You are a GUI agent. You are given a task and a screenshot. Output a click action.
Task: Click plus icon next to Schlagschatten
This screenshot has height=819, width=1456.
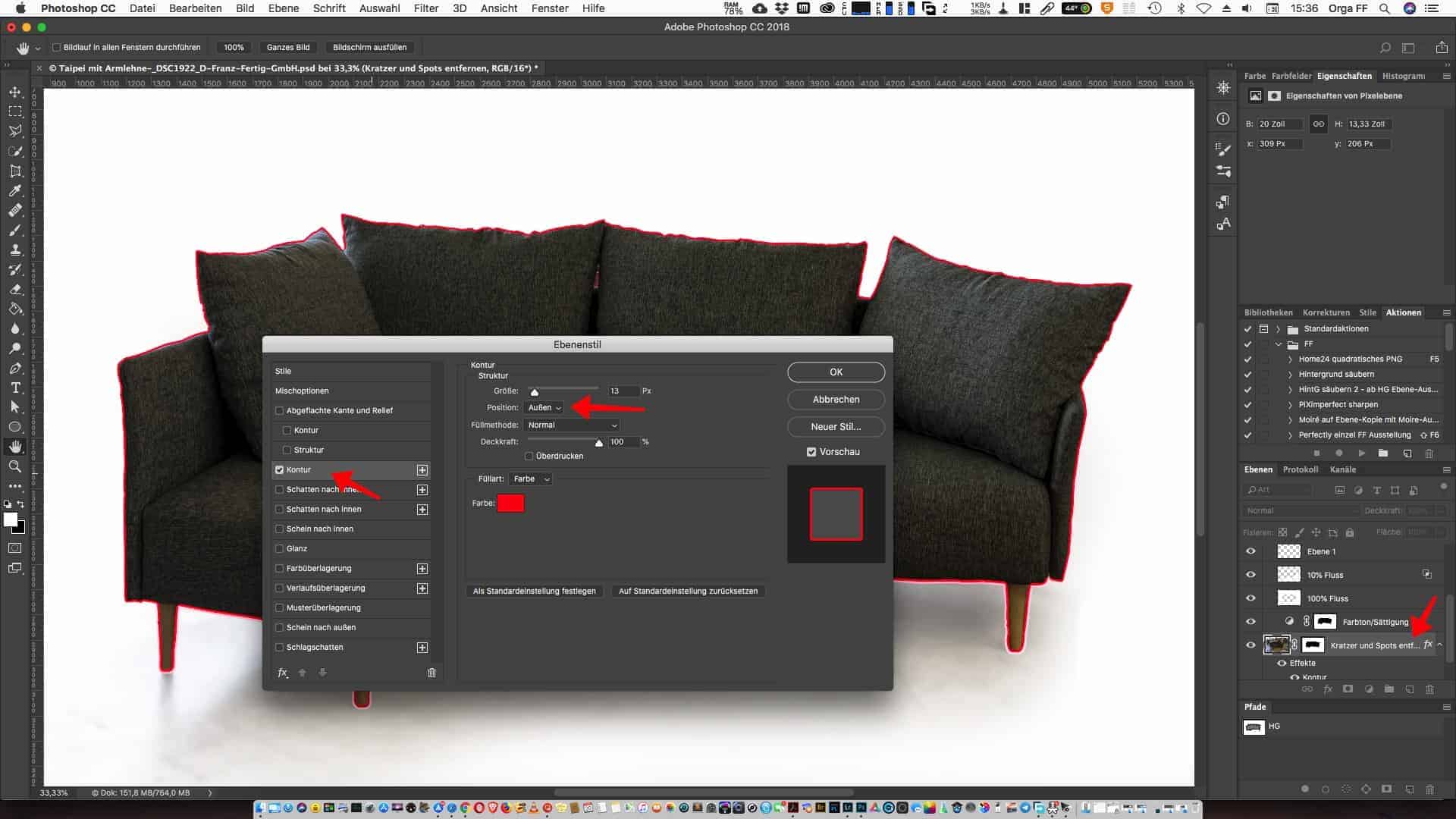[422, 648]
